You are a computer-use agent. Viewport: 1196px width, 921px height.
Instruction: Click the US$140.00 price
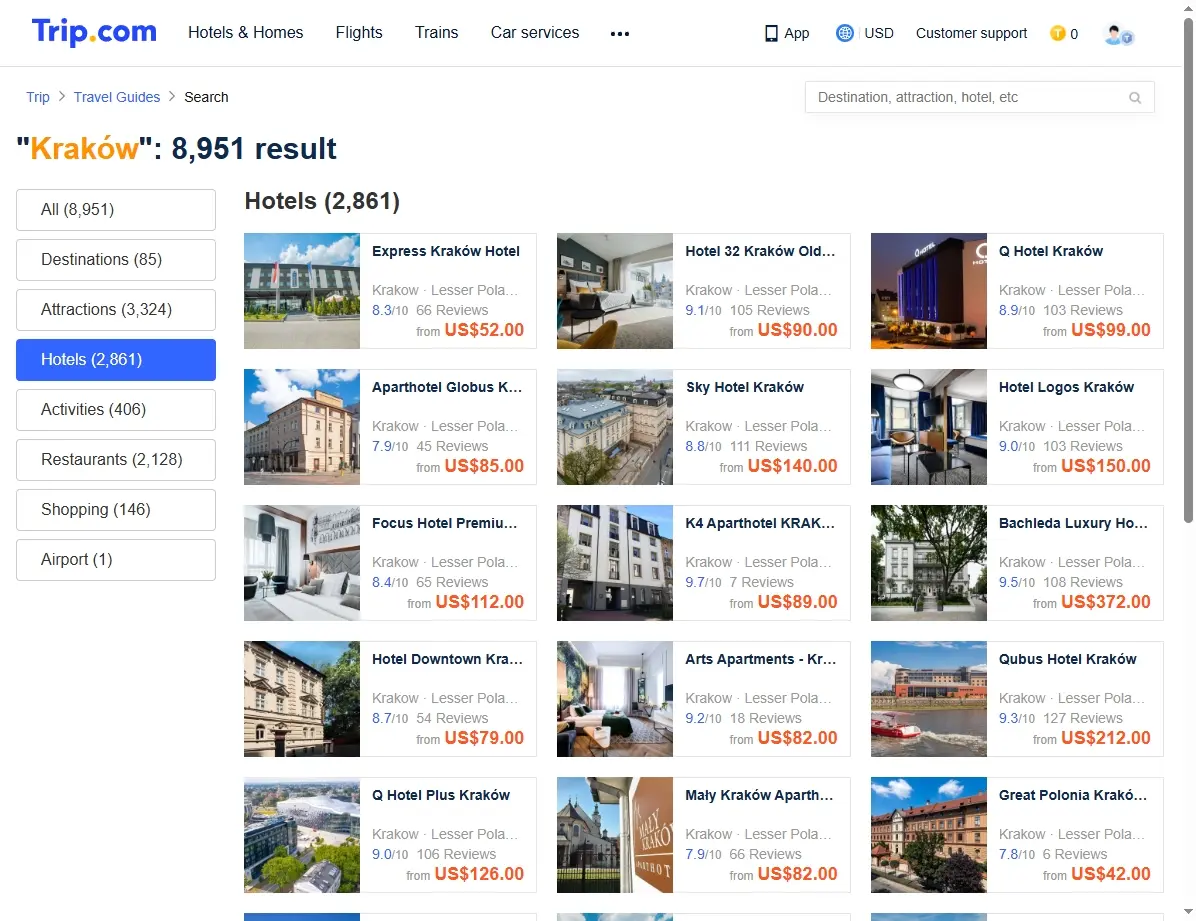793,465
